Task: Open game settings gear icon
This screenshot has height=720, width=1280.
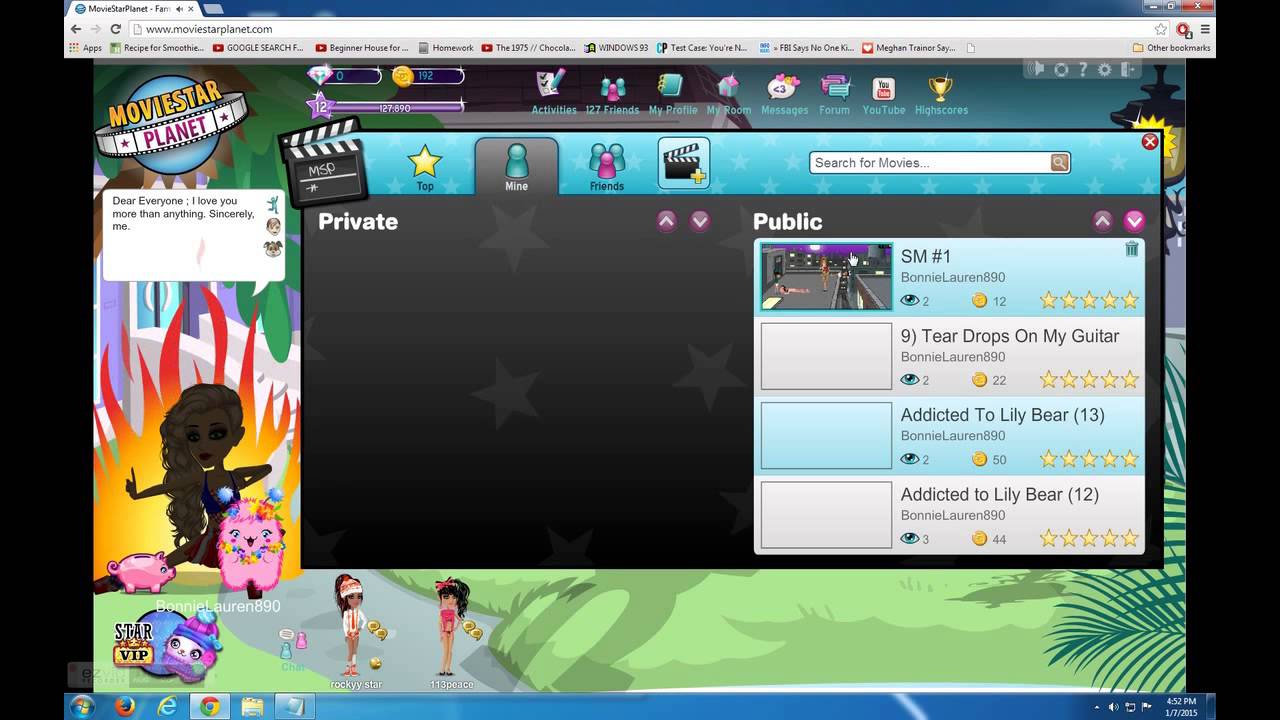Action: 1105,69
